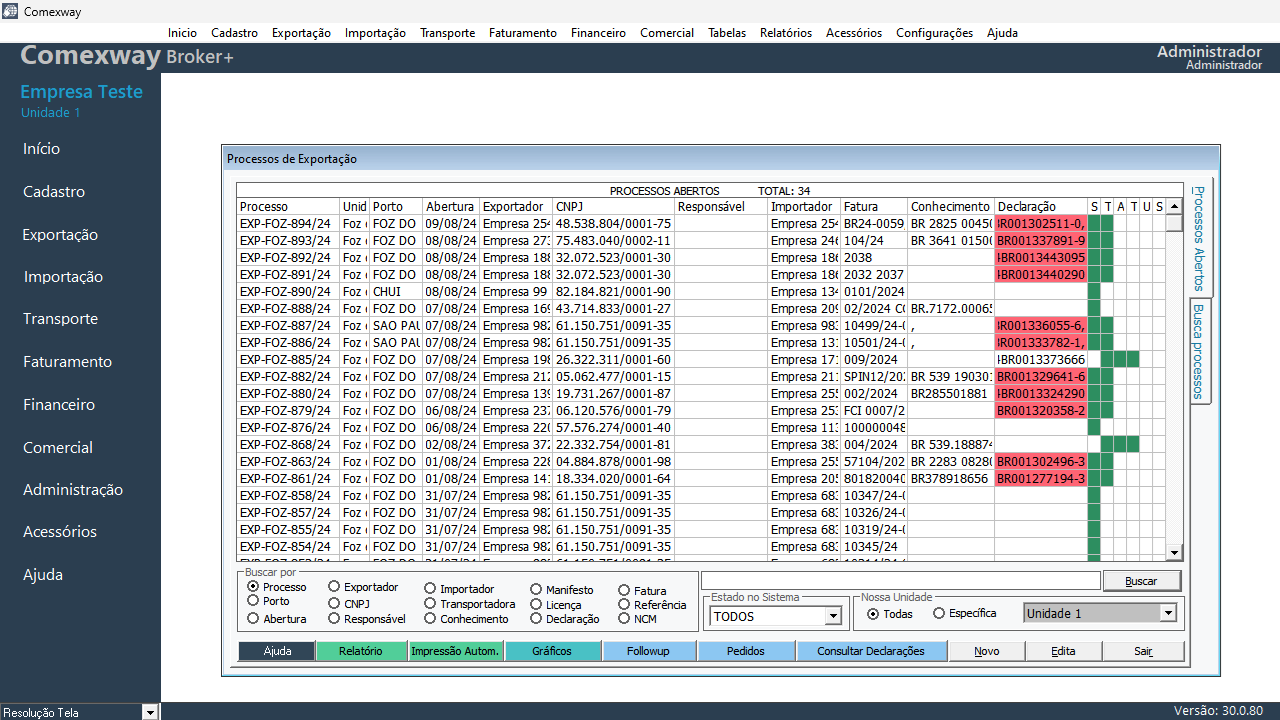Click Impressão Autom. button
The image size is (1280, 720).
tap(455, 651)
